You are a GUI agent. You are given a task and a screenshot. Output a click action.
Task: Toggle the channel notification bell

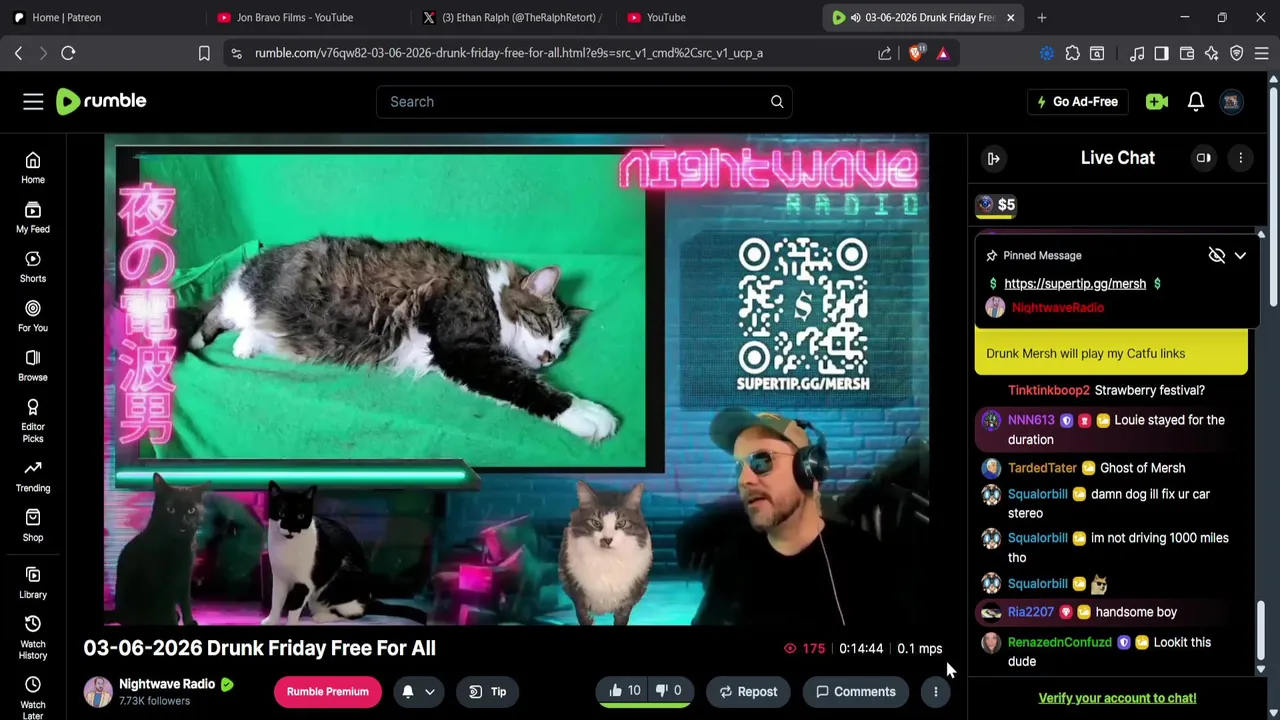point(408,691)
